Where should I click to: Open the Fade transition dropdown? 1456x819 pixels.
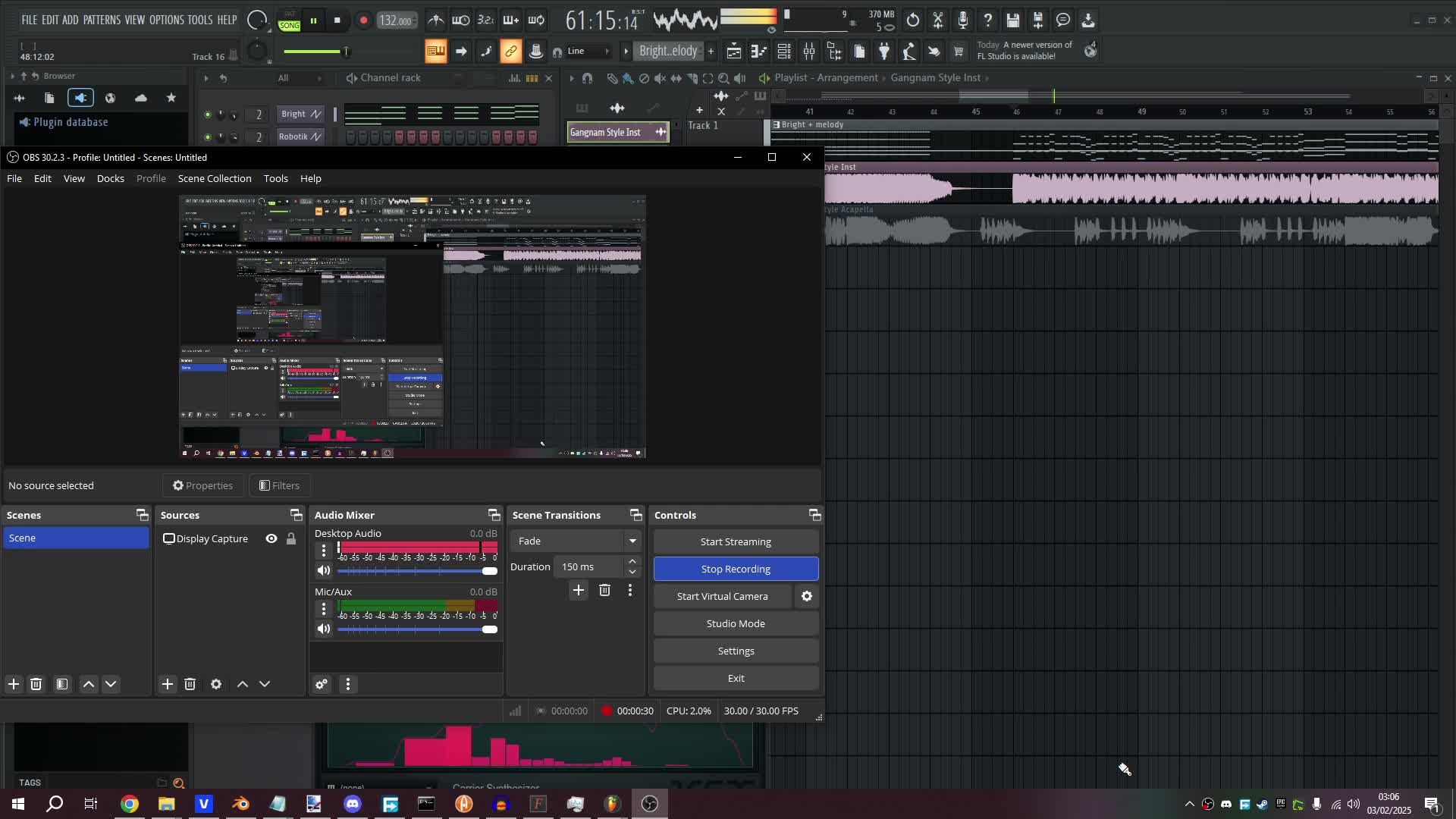click(576, 541)
